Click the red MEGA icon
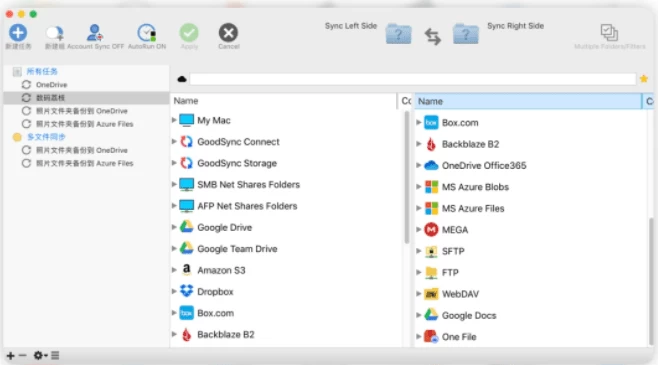Viewport: 658px width, 365px height. [x=431, y=229]
